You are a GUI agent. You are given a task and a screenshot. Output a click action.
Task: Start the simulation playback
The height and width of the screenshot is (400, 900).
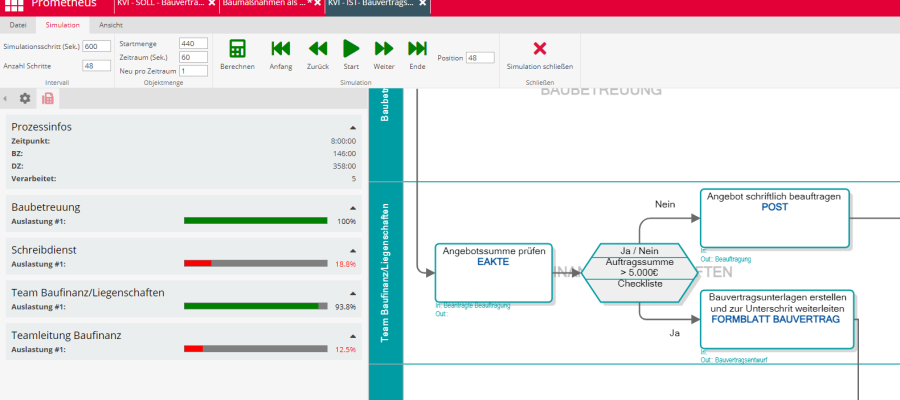[x=351, y=49]
